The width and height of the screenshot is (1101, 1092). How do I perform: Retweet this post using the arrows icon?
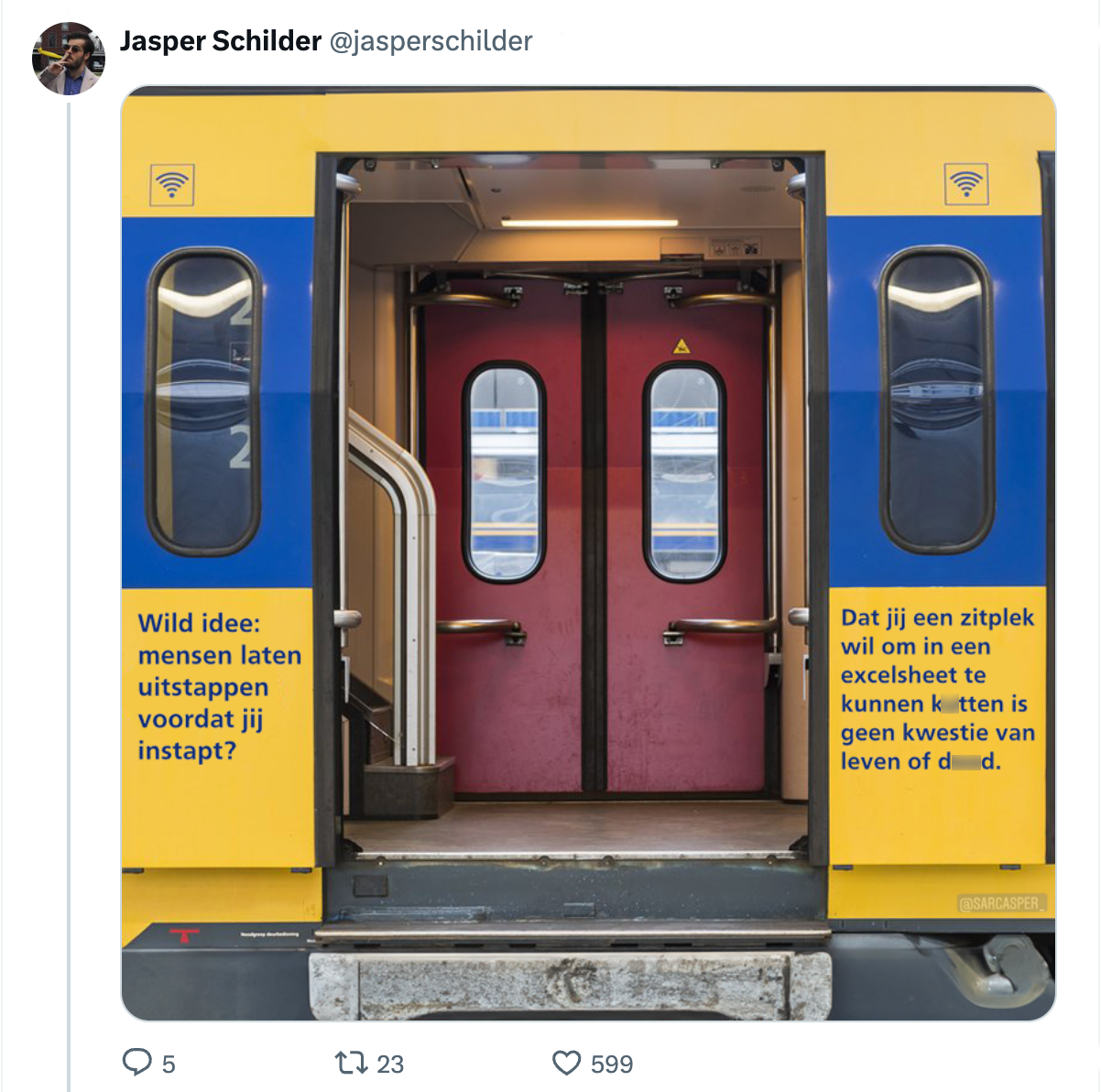click(351, 1063)
